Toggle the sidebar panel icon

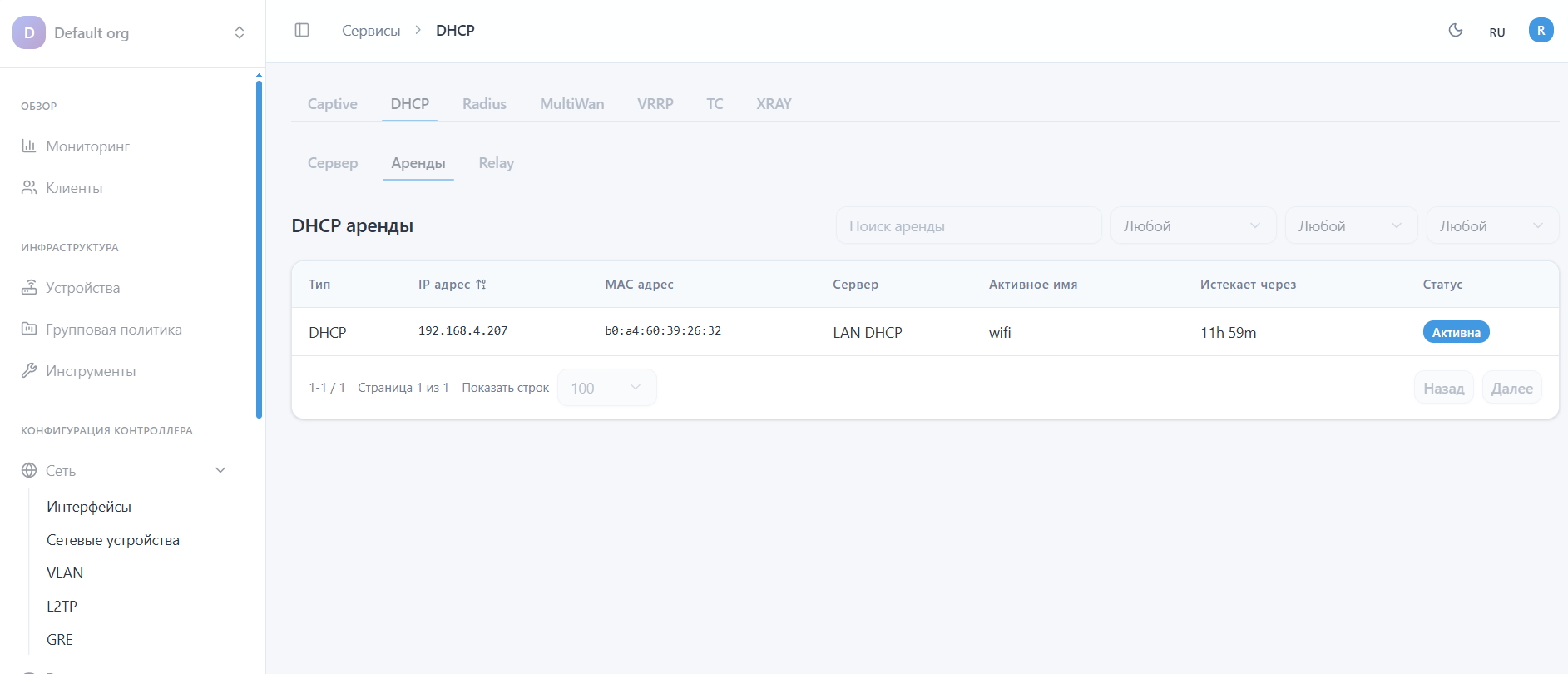(x=302, y=30)
